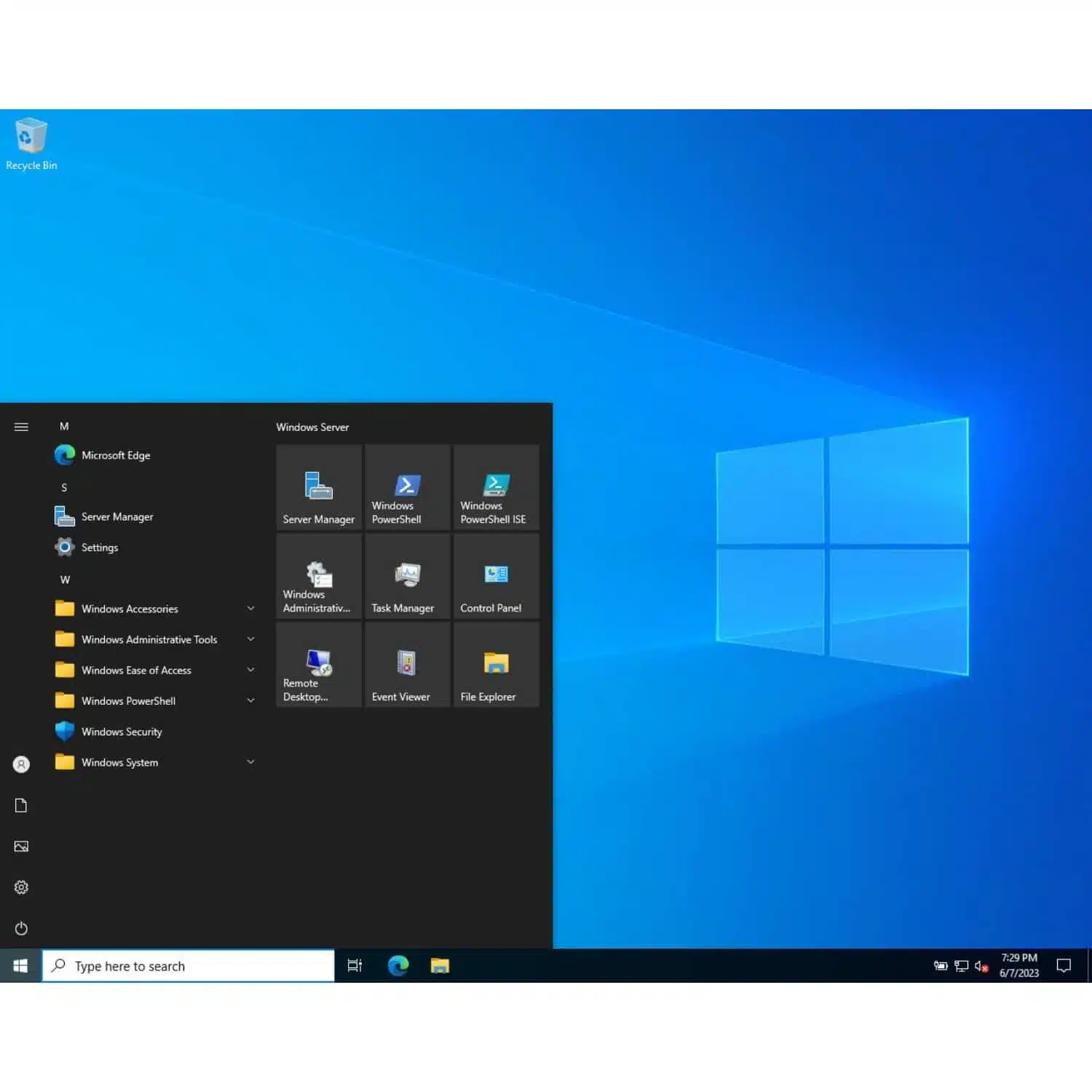Viewport: 1092px width, 1092px height.
Task: Launch the Windows PowerShell ISE tile
Action: click(x=496, y=487)
